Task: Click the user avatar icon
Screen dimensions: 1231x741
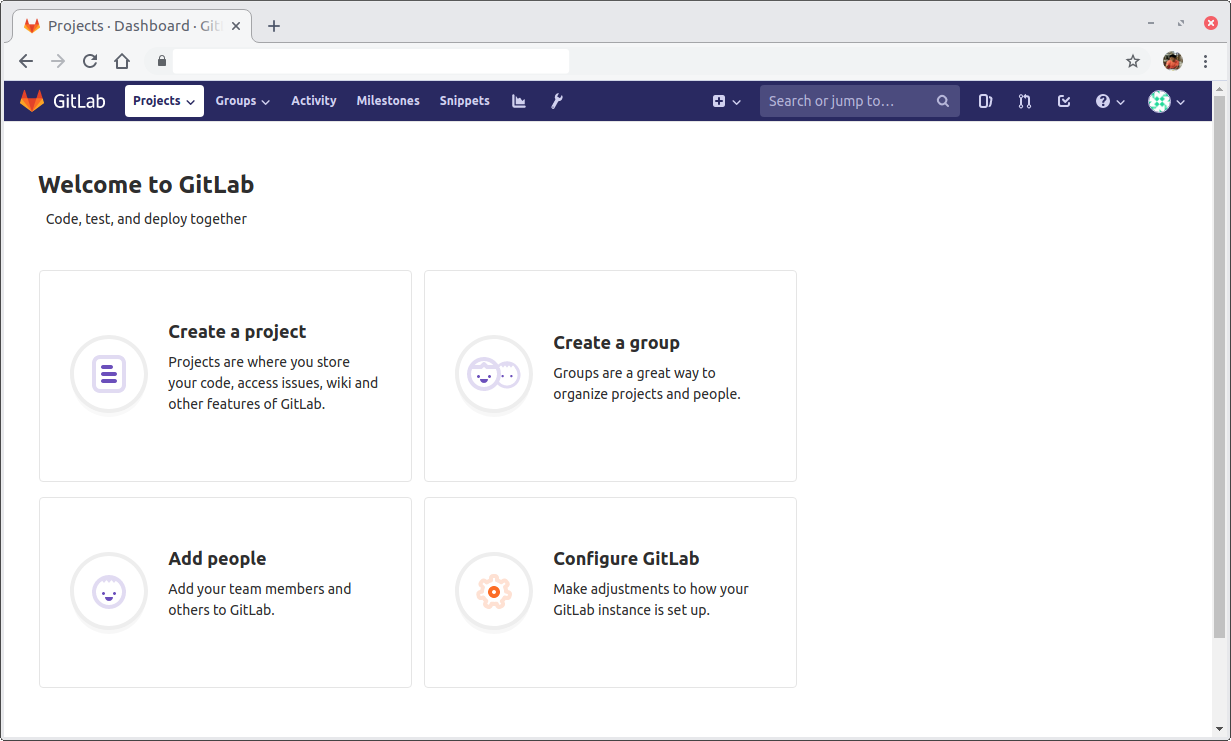Action: coord(1159,101)
